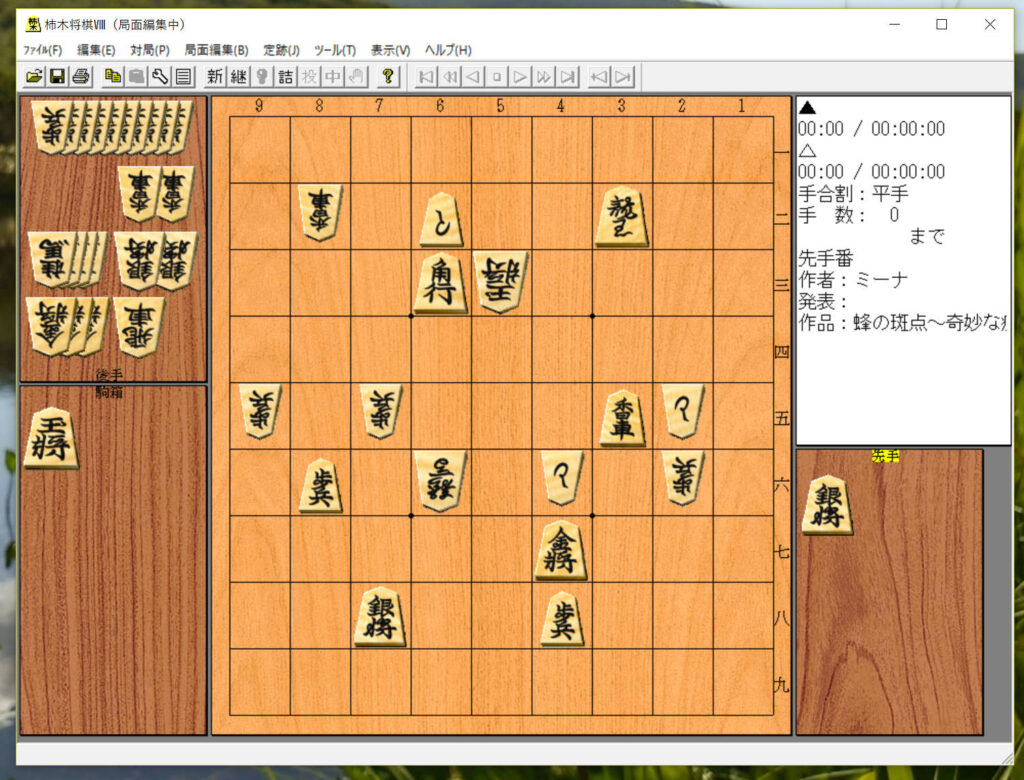Screen dimensions: 1024x780
Task: Click the document list icon in the toolbar
Action: click(183, 76)
